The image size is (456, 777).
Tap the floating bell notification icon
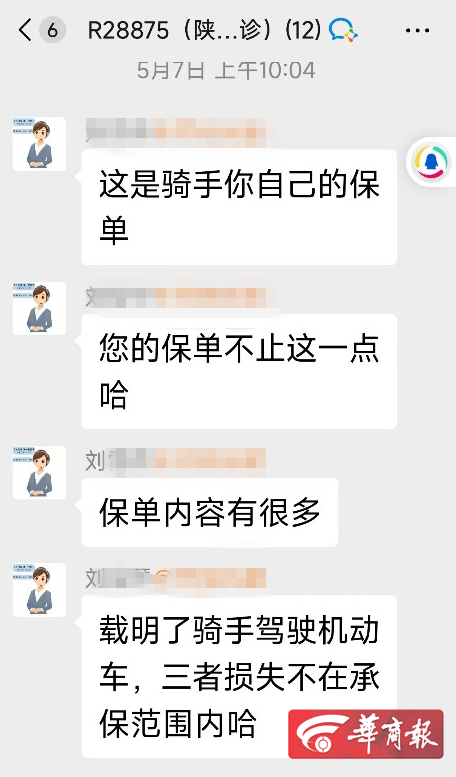click(x=431, y=162)
